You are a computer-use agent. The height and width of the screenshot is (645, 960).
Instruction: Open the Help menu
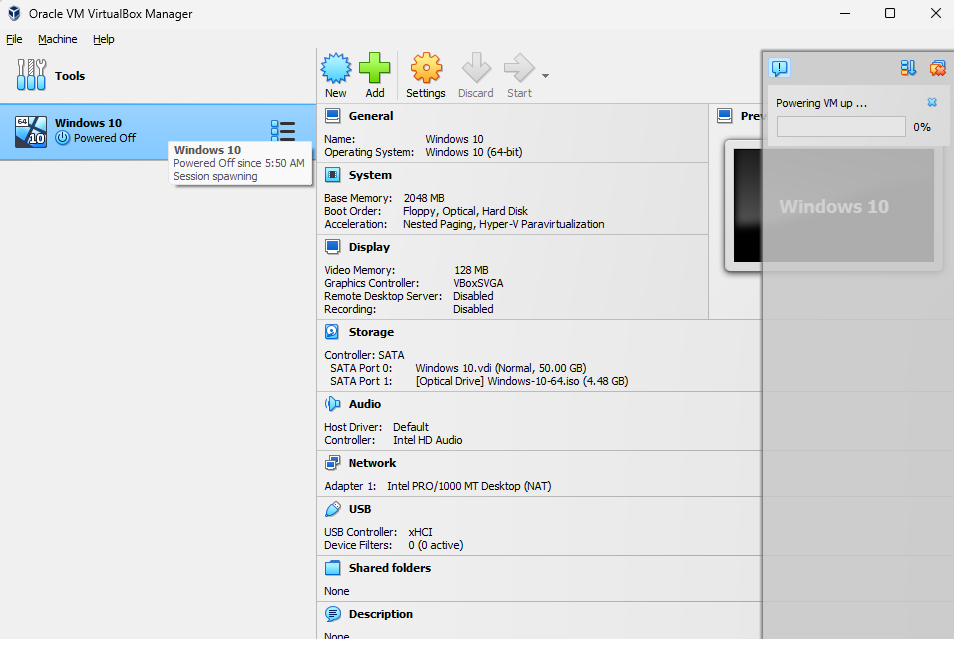point(103,39)
